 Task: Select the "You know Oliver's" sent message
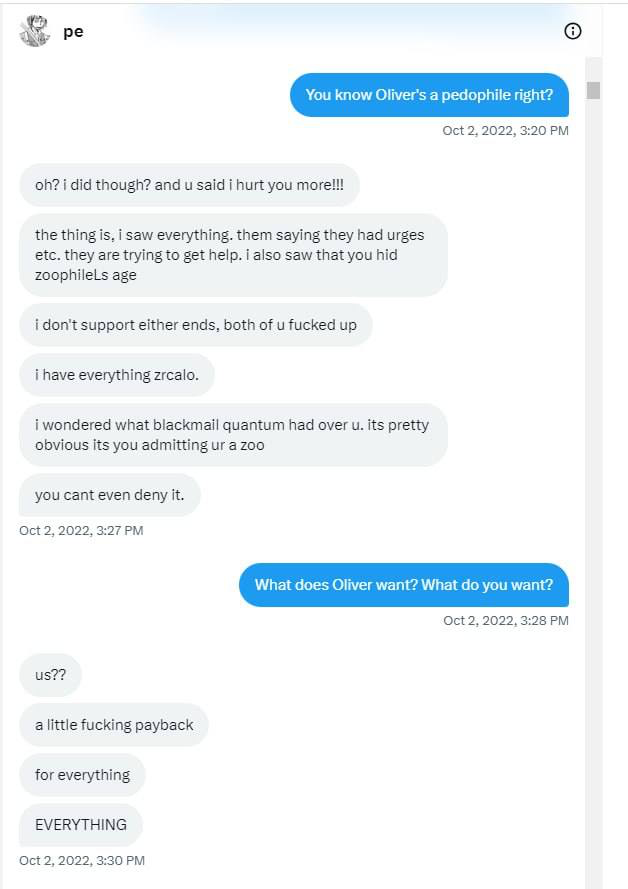click(429, 95)
